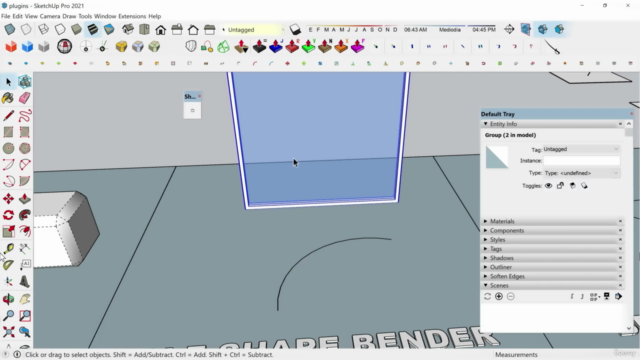Remove scene with minus button

coord(511,297)
